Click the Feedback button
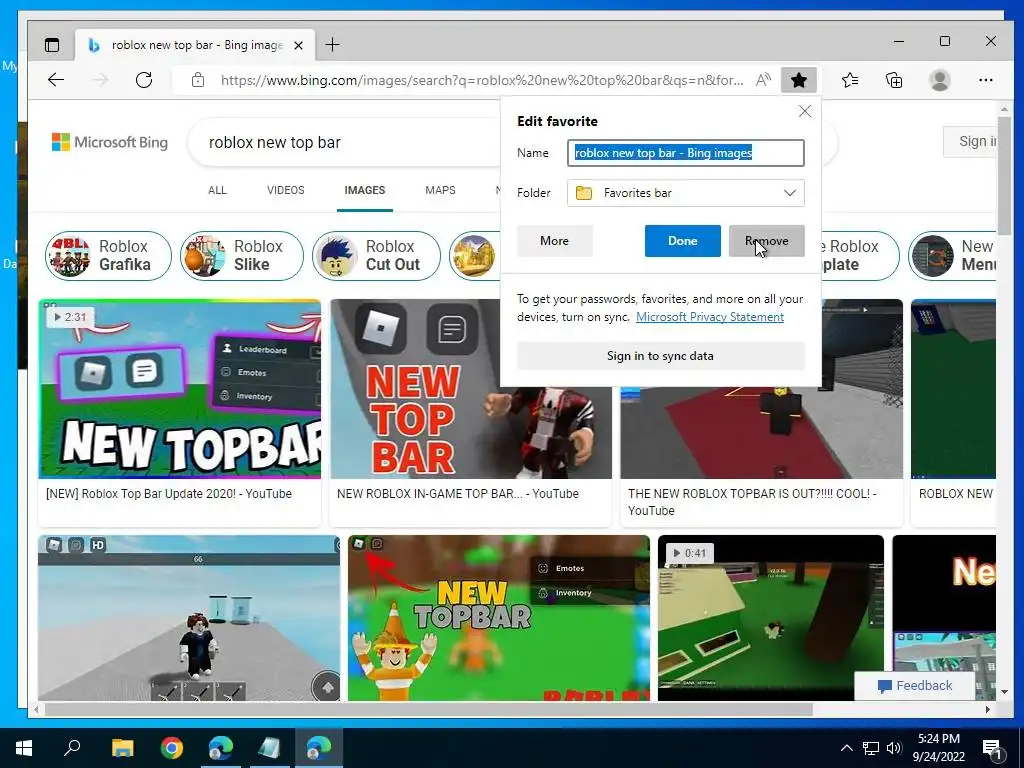This screenshot has width=1024, height=768. [915, 686]
